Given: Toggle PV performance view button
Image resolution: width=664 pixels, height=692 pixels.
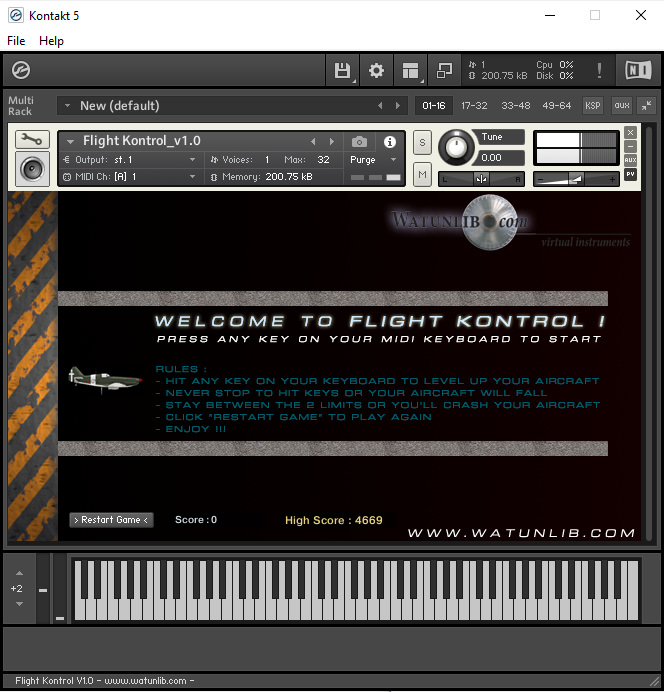Looking at the screenshot, I should click(630, 174).
